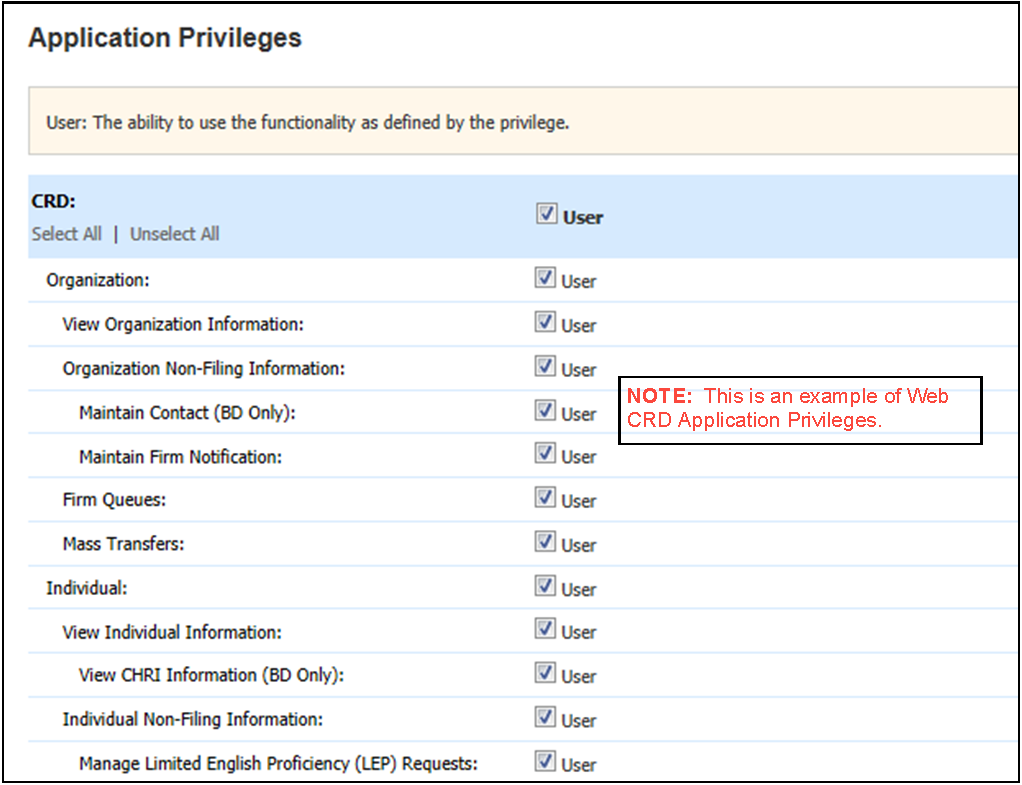
Task: Select the Organization: privilege row label
Action: click(x=97, y=280)
